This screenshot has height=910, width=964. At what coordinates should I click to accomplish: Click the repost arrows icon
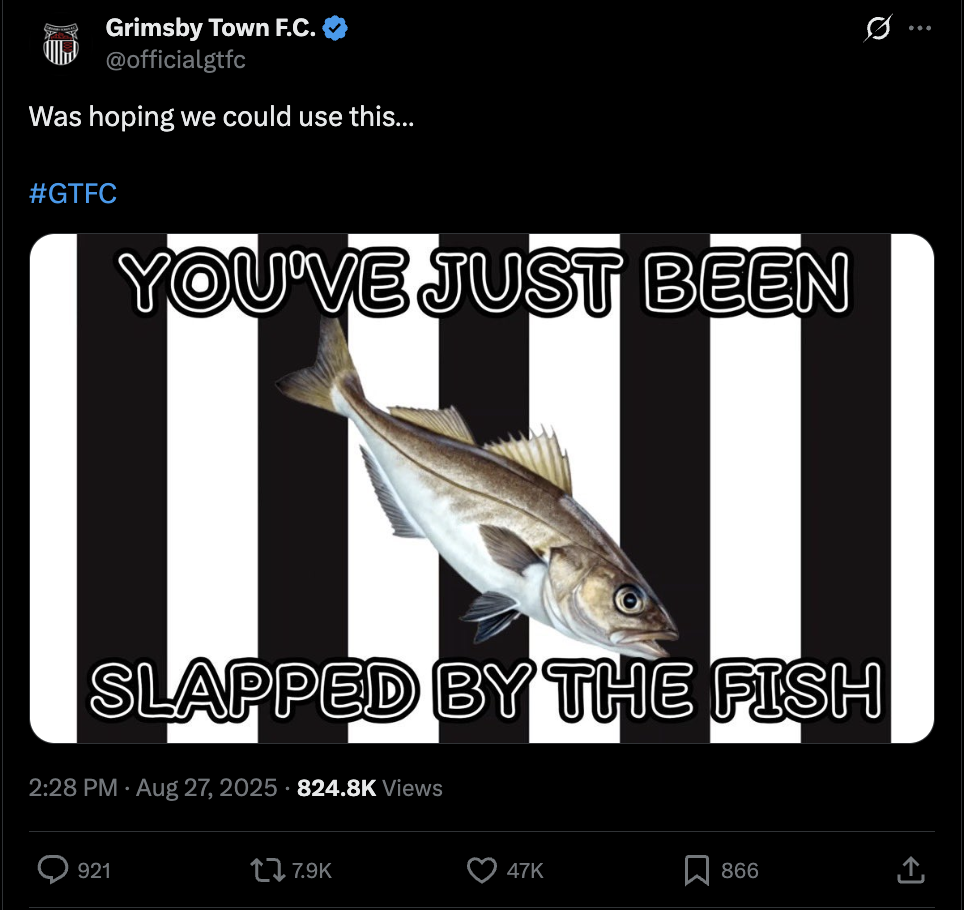(266, 870)
